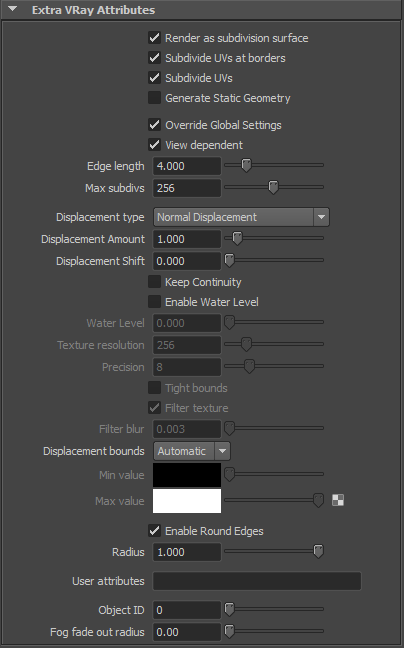Enable the Keep Continuity checkbox

(154, 282)
